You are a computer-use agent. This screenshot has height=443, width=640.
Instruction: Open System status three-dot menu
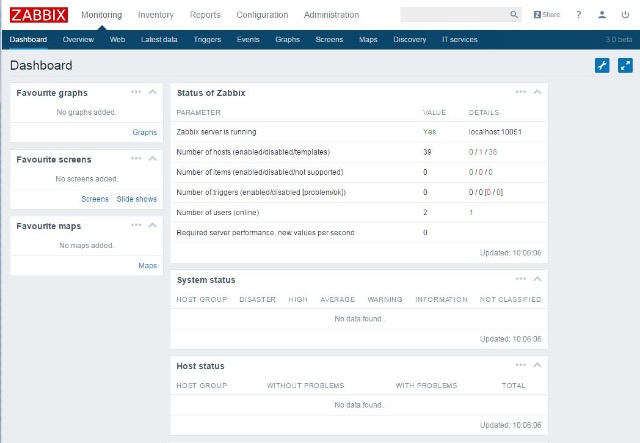click(520, 279)
